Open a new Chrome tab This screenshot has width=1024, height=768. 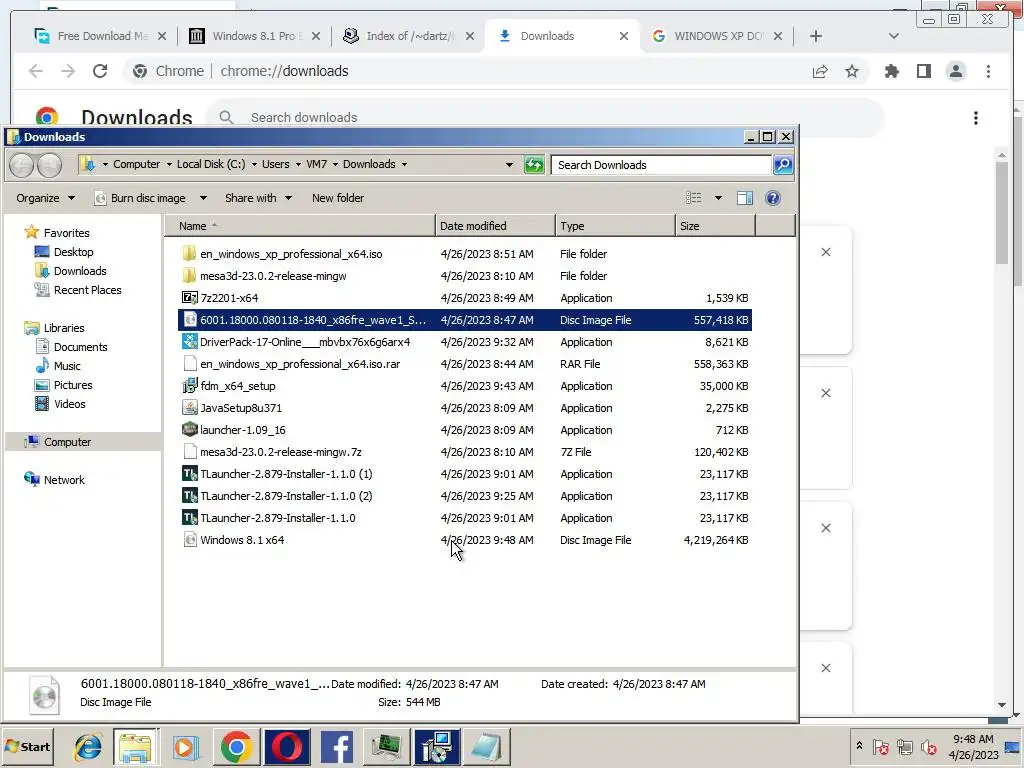pyautogui.click(x=815, y=36)
